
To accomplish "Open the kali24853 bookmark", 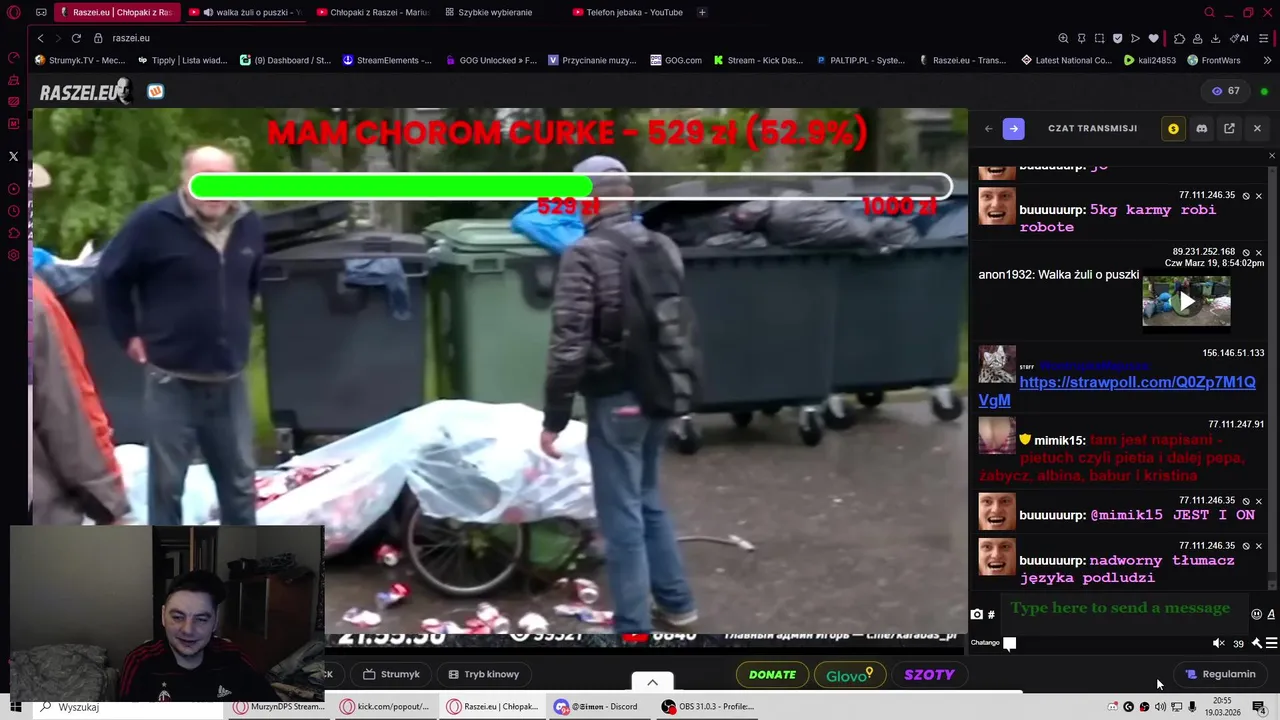I will tap(1150, 60).
